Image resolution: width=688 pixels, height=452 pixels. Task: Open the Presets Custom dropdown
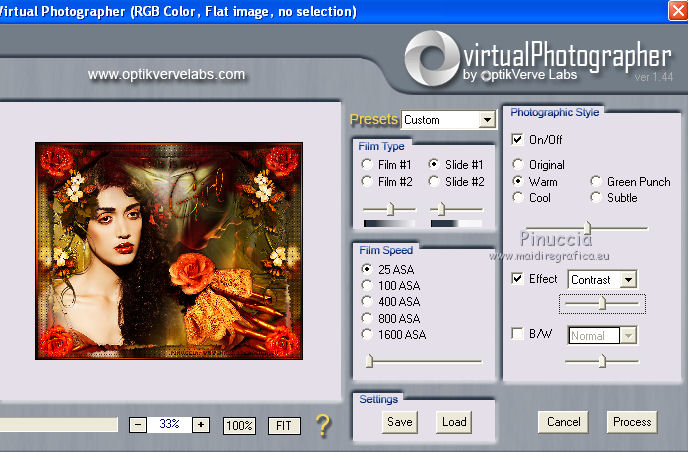449,120
